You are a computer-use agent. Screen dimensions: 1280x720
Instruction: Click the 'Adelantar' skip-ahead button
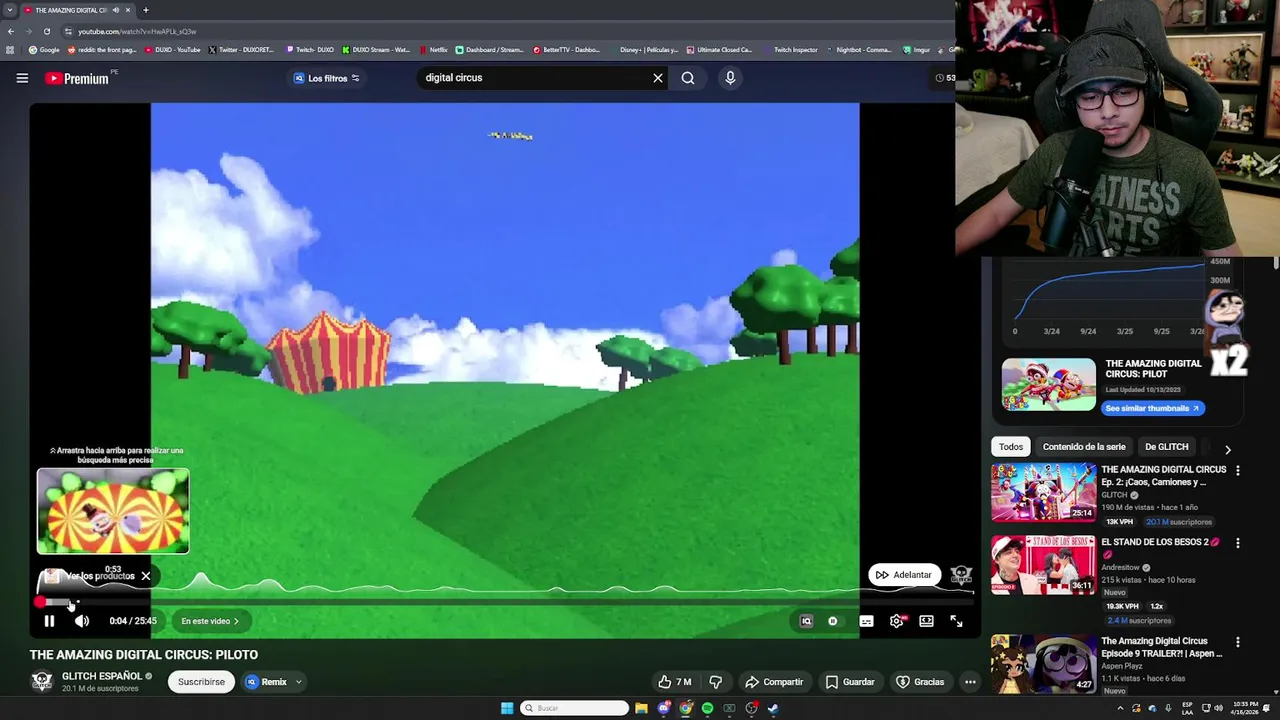(x=903, y=575)
